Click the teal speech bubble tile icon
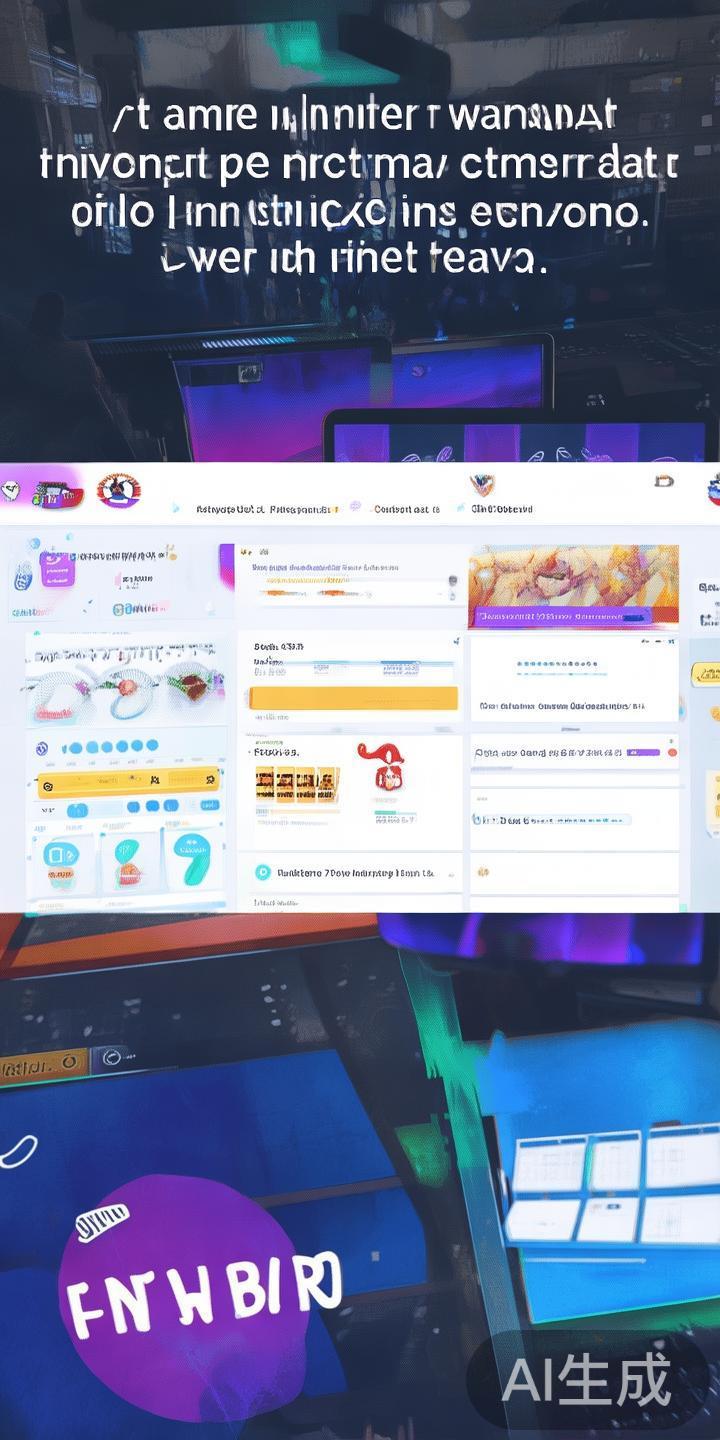The width and height of the screenshot is (720, 1440). pyautogui.click(x=189, y=858)
